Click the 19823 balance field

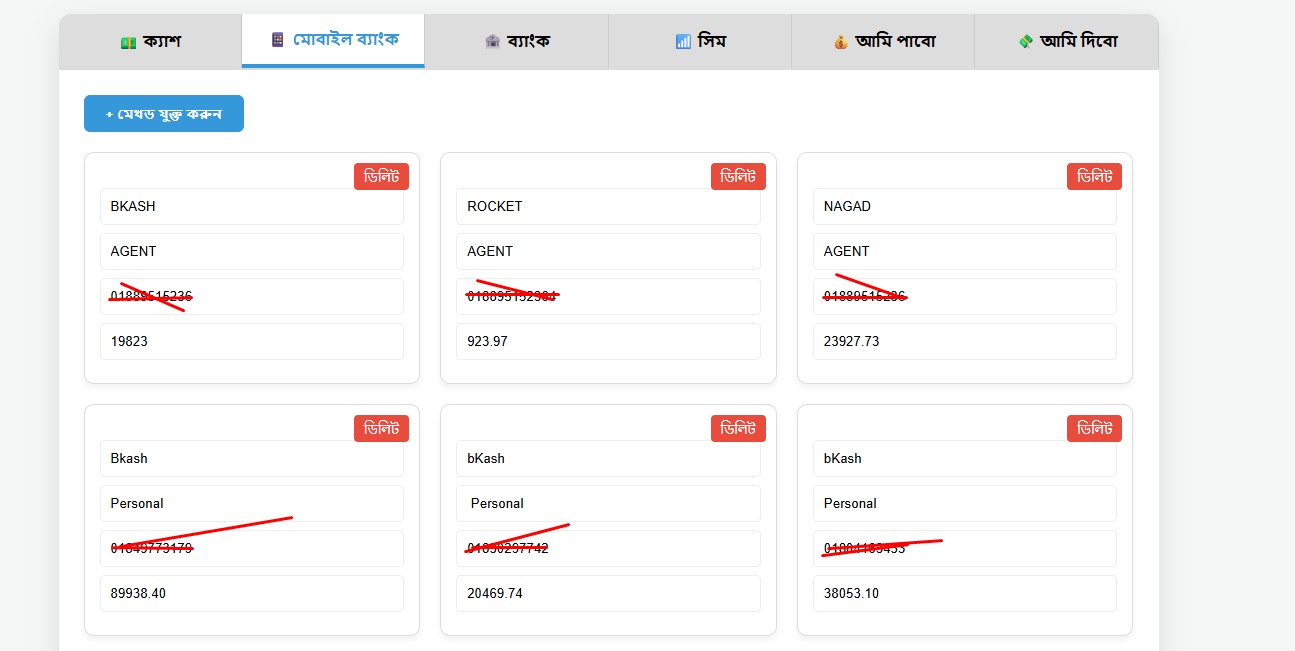point(252,341)
